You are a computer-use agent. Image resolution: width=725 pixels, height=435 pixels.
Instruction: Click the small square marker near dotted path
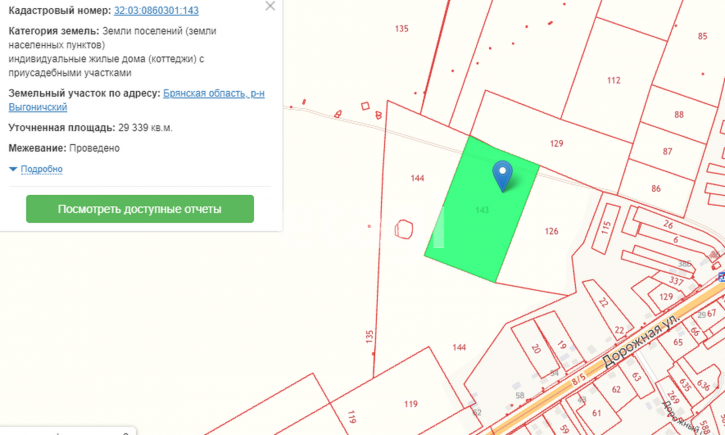pyautogui.click(x=365, y=106)
